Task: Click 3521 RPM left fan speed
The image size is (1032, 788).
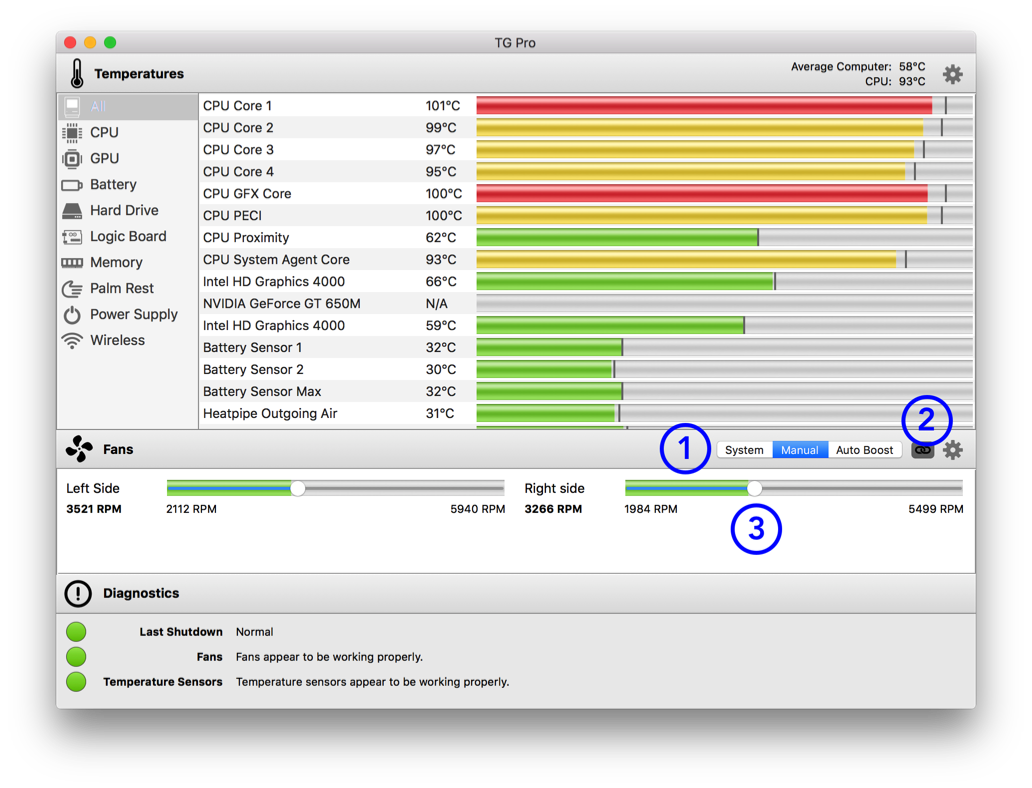Action: pos(93,509)
